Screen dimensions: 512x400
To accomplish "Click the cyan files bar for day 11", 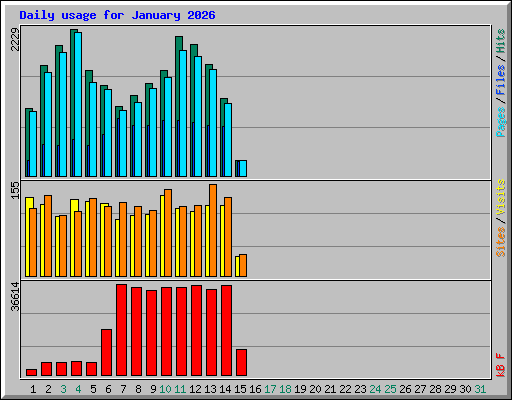I will click(183, 113).
